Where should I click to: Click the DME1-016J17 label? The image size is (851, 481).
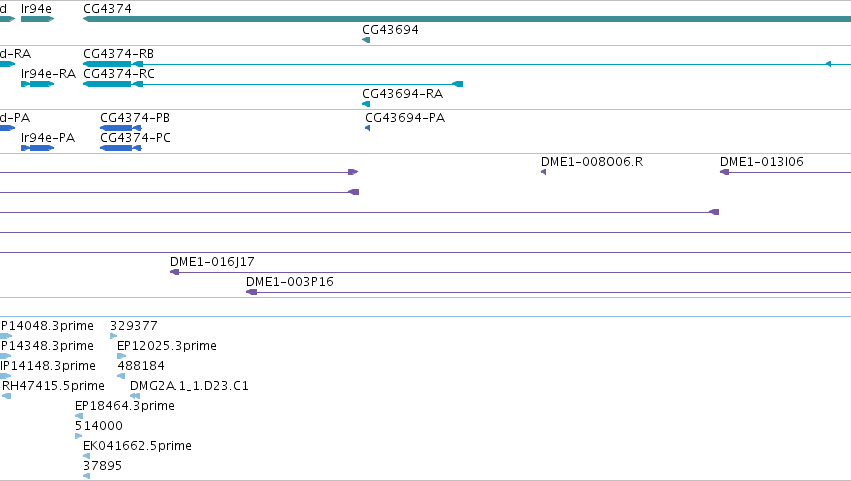point(212,262)
